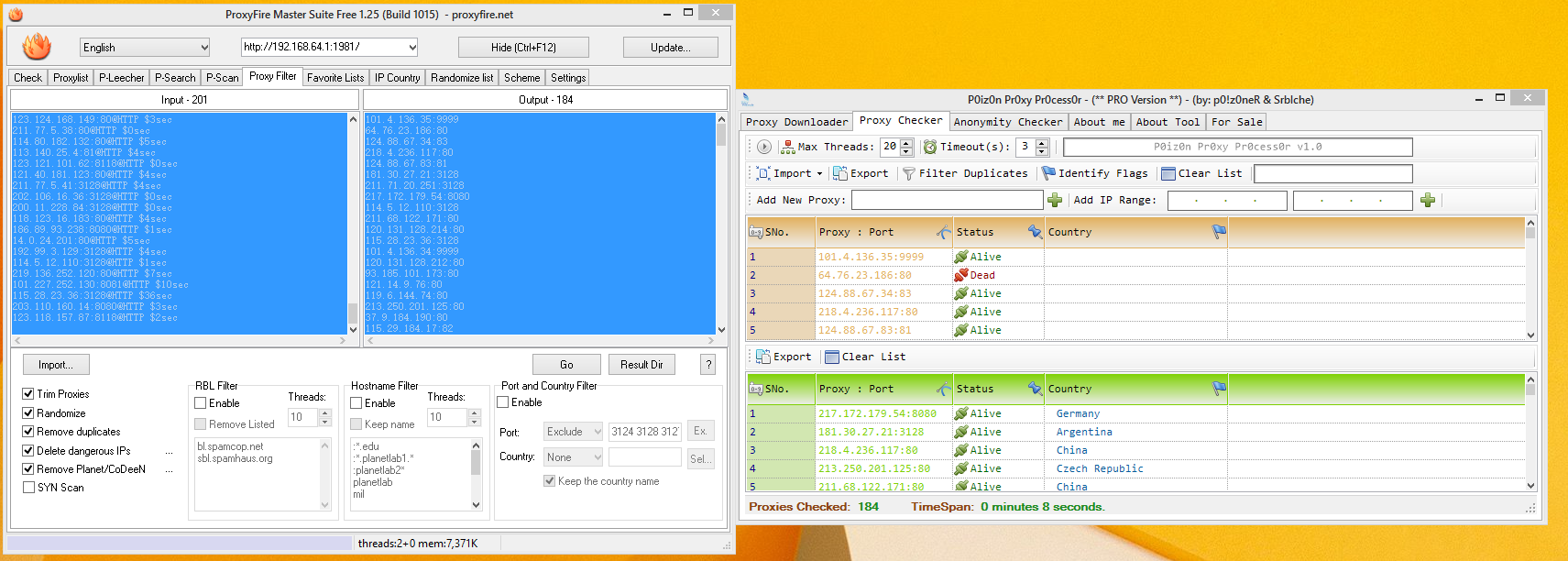The height and width of the screenshot is (561, 1568).
Task: Click the Alive status icon for 101.4.136.35:9999
Action: [961, 257]
